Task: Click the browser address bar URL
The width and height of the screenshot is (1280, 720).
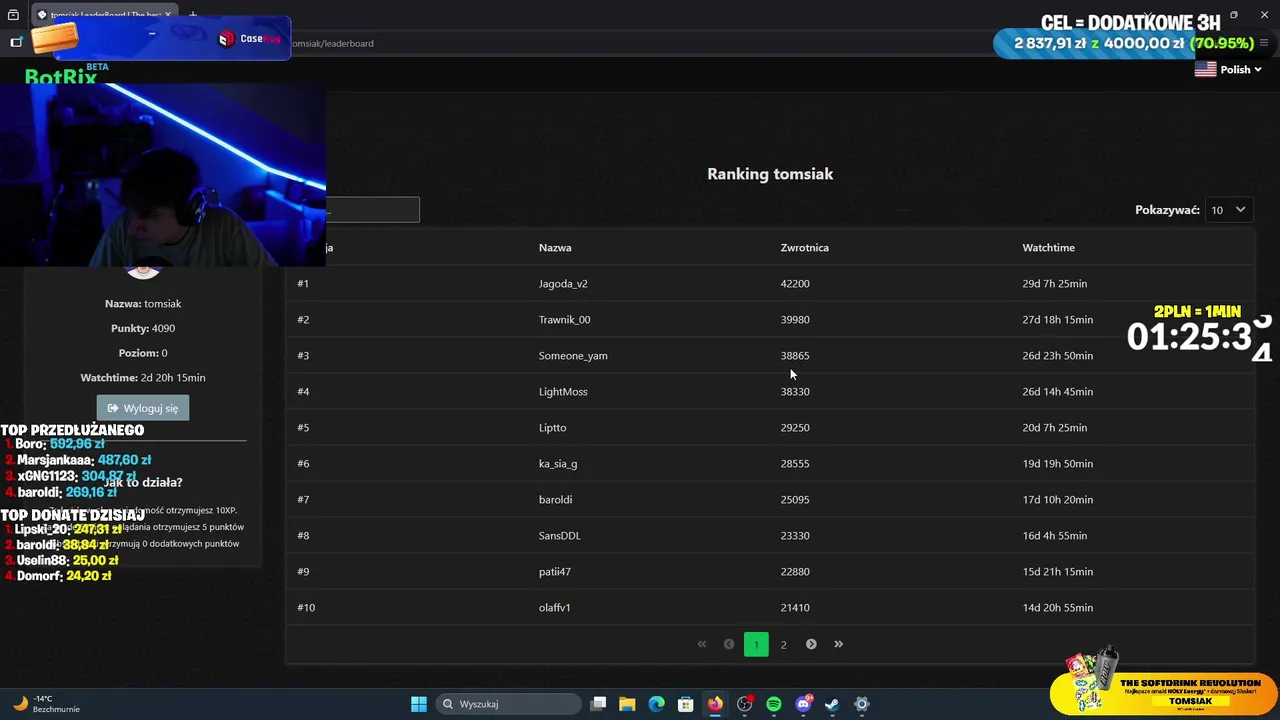Action: coord(332,43)
